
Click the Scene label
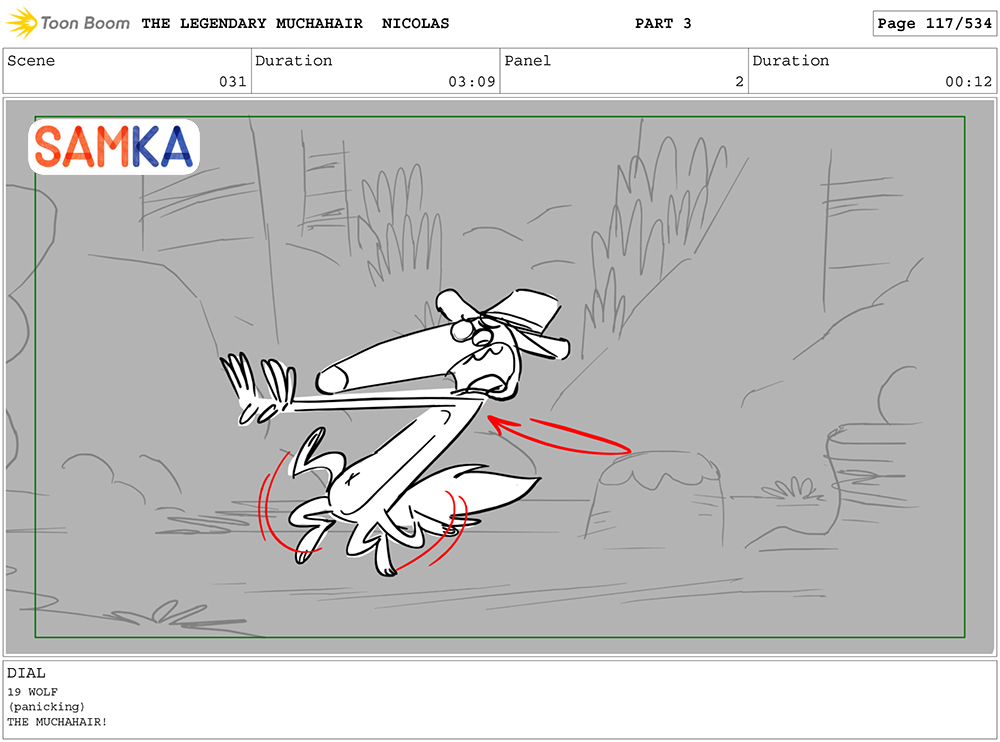click(31, 61)
